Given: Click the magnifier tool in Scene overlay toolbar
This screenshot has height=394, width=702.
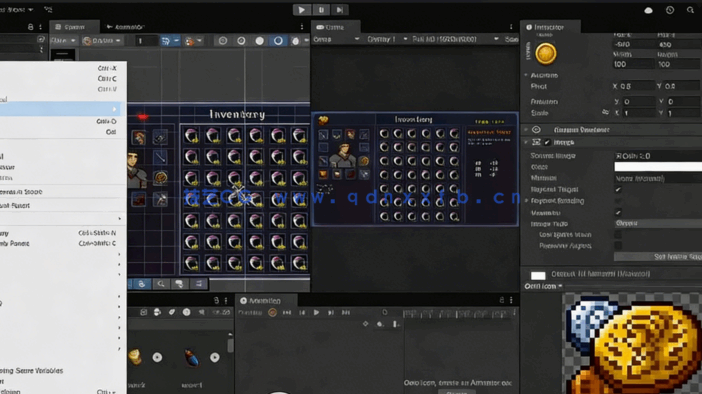Looking at the screenshot, I should (x=161, y=284).
